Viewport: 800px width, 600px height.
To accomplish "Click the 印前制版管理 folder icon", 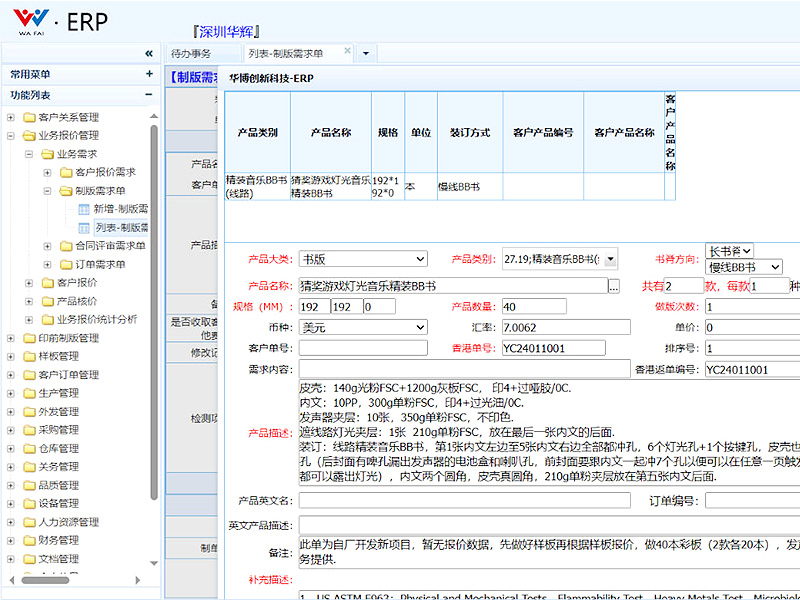I will [29, 338].
